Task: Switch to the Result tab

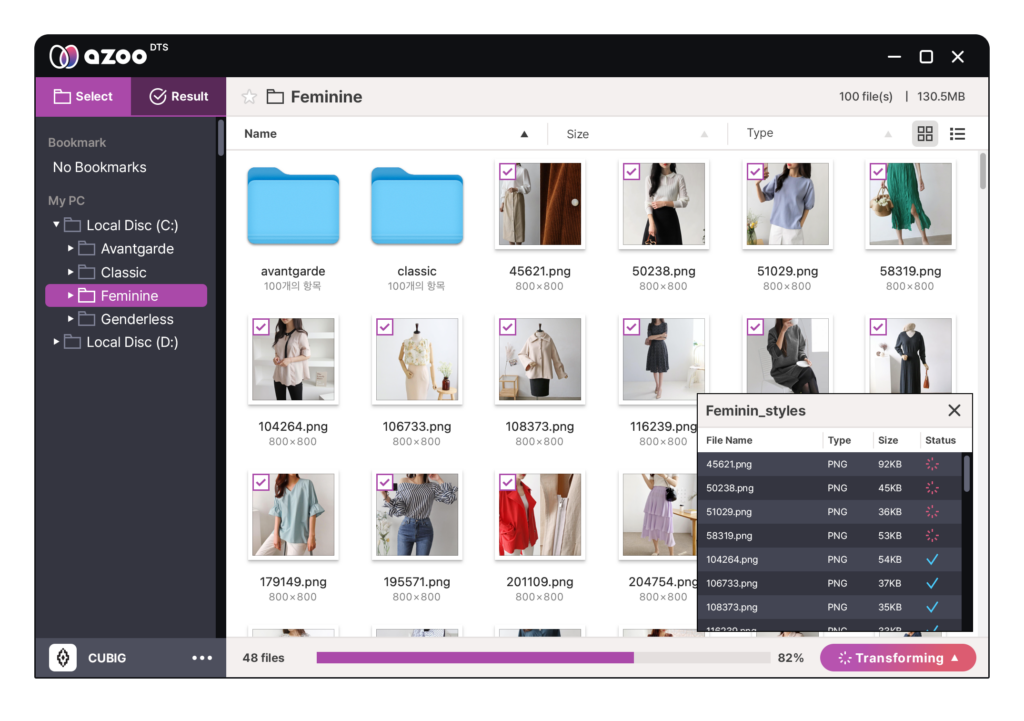Action: 179,97
